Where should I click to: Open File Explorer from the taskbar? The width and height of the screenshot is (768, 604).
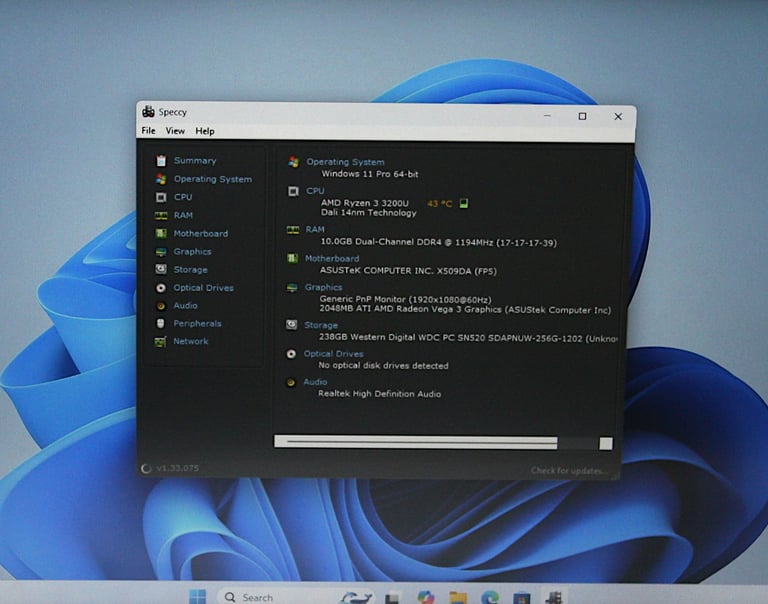point(458,598)
